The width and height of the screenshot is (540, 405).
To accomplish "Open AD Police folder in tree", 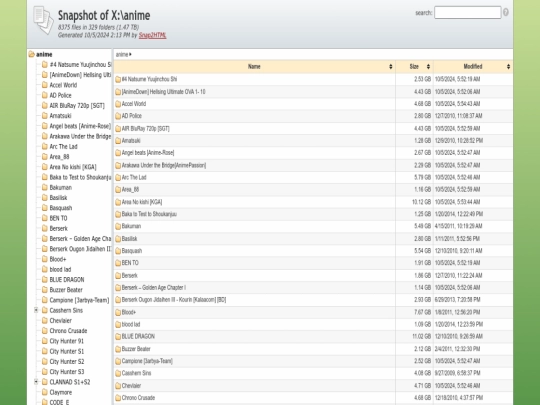I will (61, 95).
